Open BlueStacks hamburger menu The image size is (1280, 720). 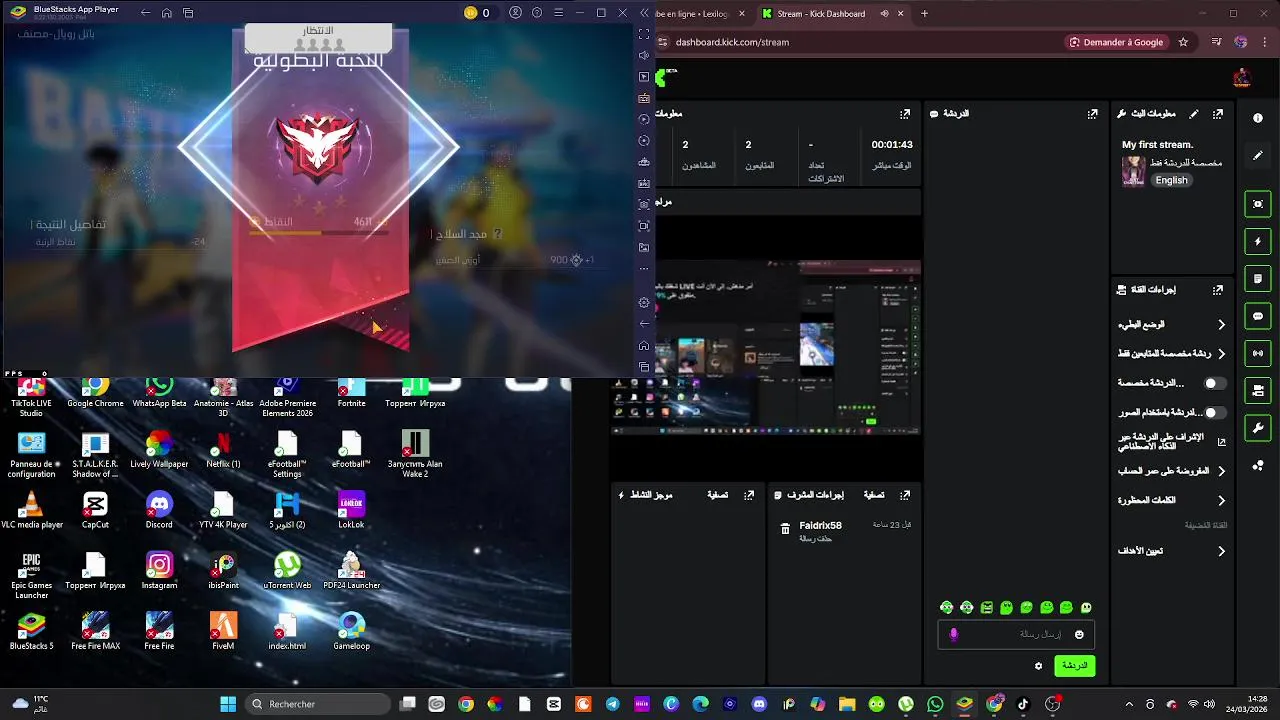point(558,13)
